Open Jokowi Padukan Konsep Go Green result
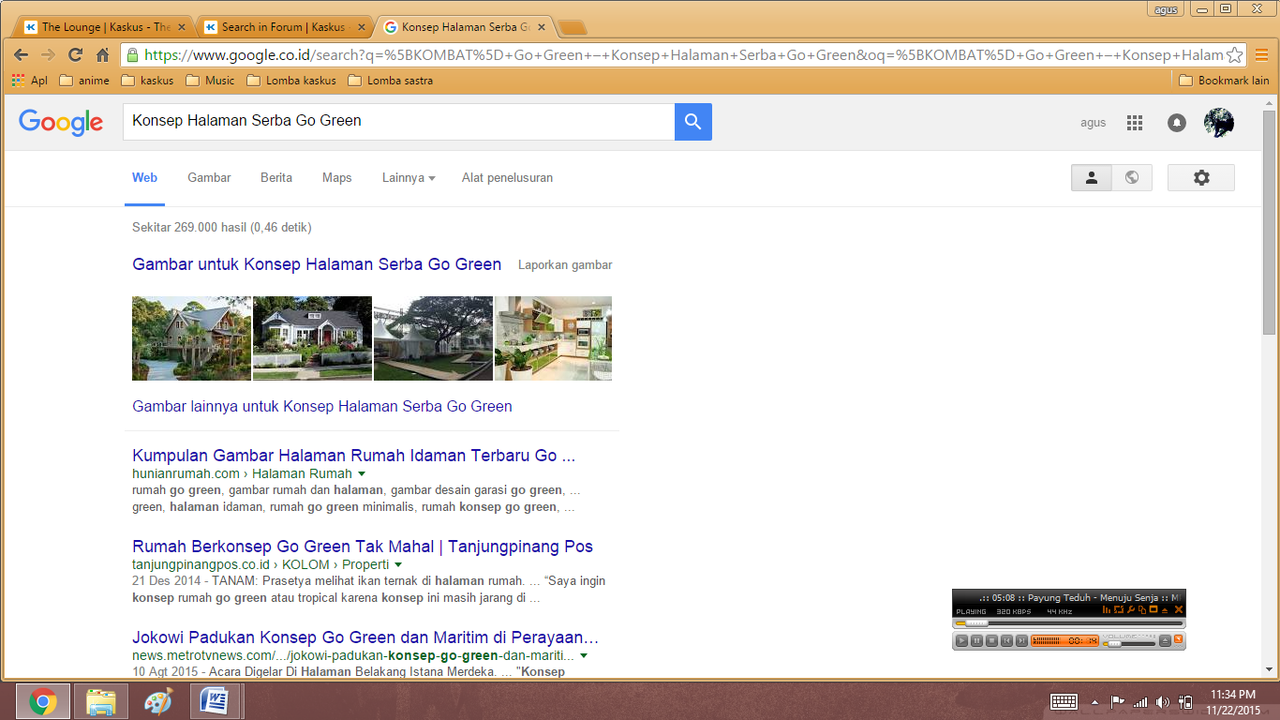1280x720 pixels. pos(365,638)
